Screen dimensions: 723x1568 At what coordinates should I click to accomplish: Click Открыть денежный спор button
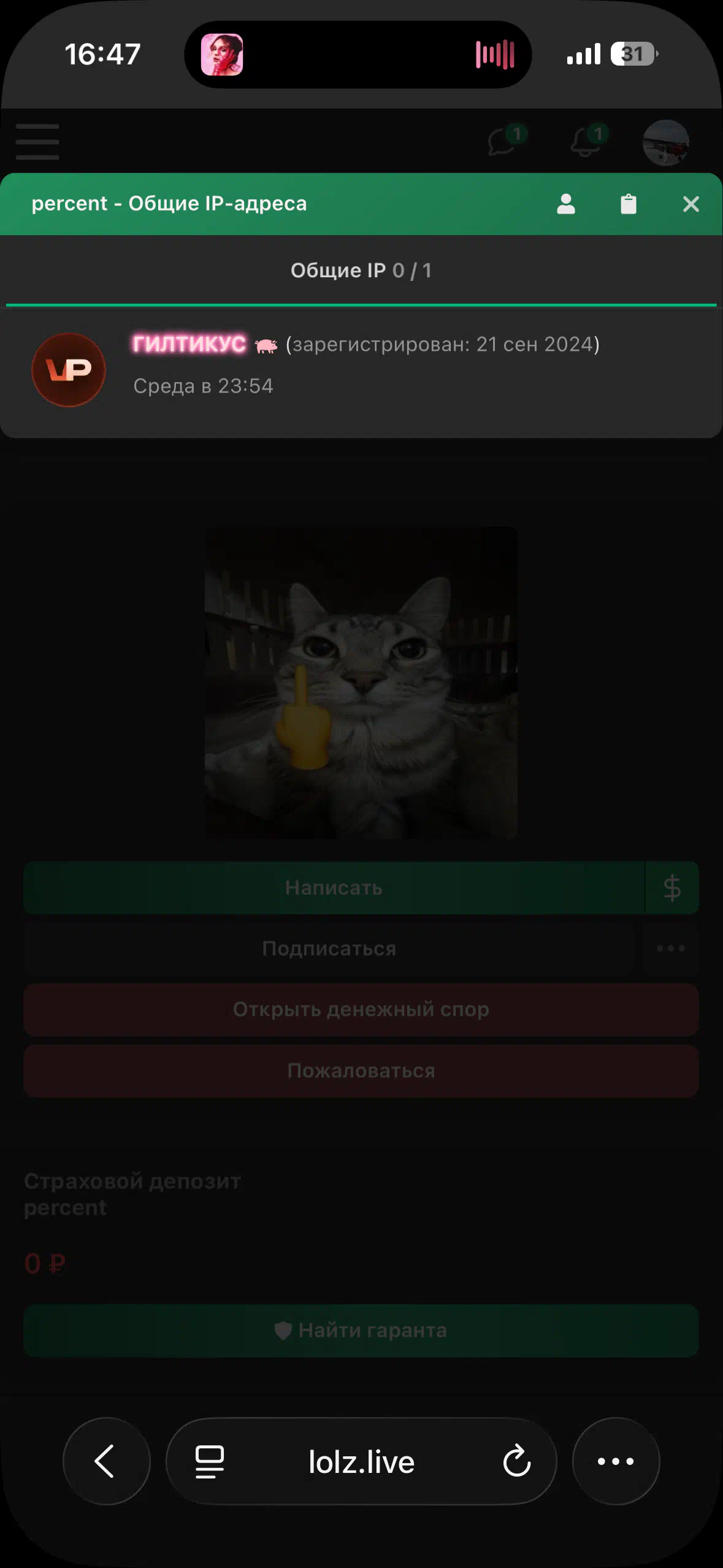pyautogui.click(x=361, y=1010)
